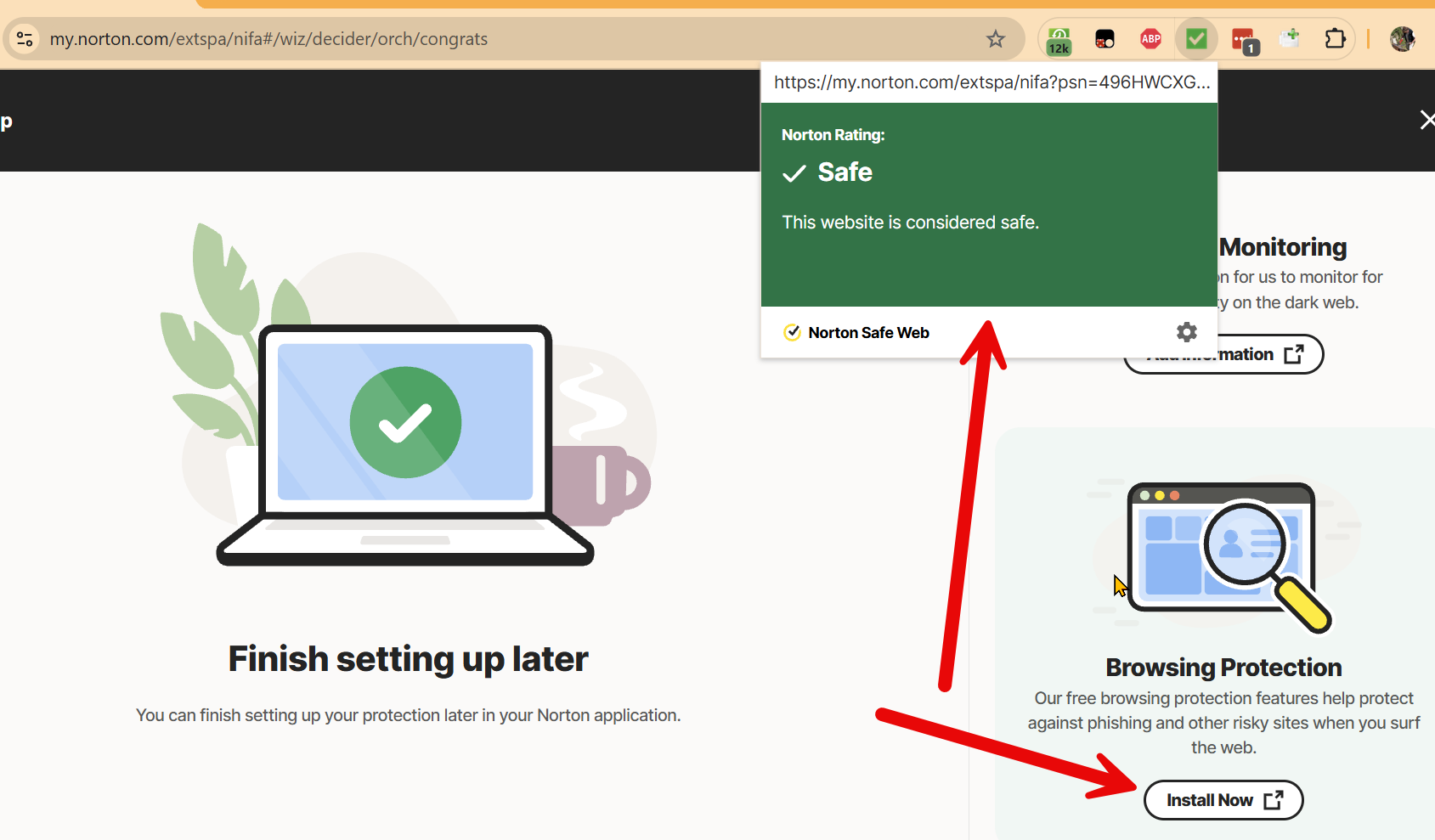Click the 'Monitoring' heading
1435x840 pixels.
point(1283,247)
